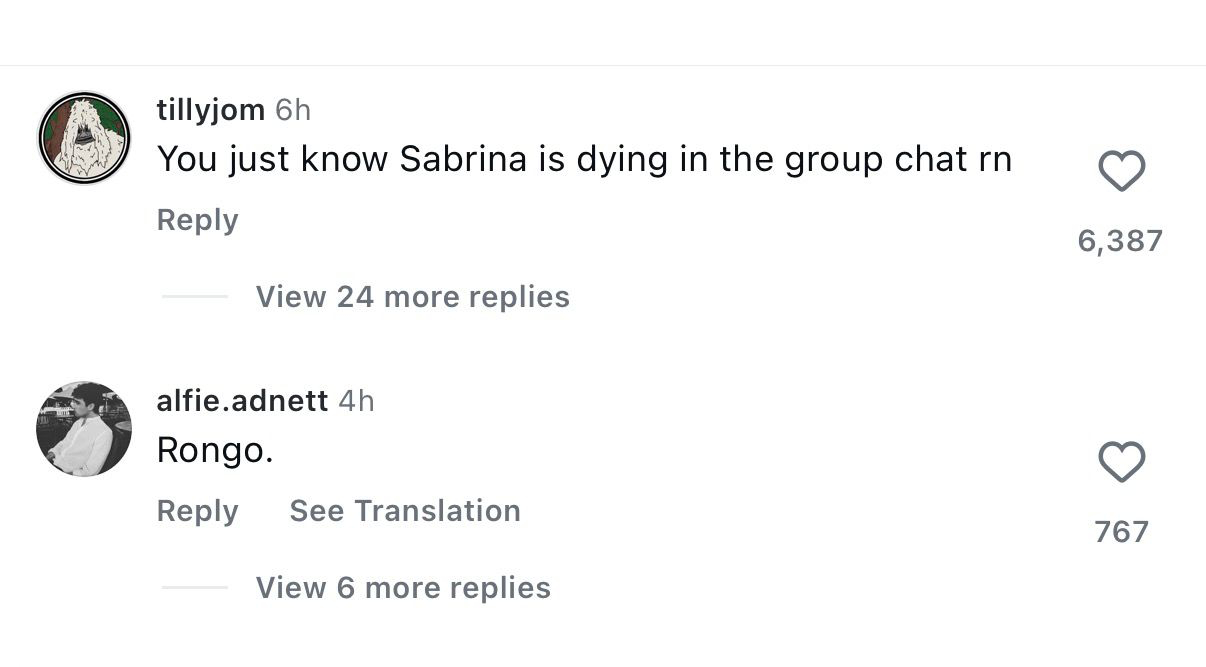Select the 'Rongo.' comment text

(x=215, y=451)
